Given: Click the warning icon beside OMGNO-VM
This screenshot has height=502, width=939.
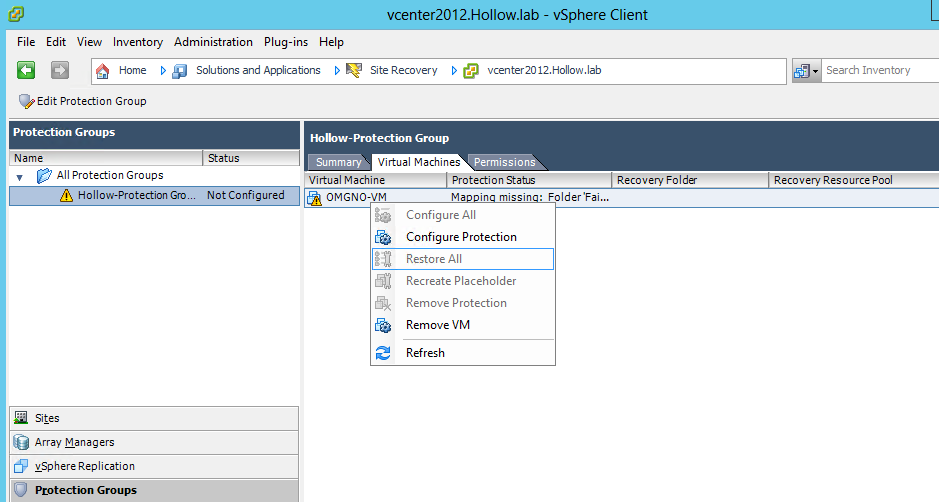Looking at the screenshot, I should coord(315,198).
